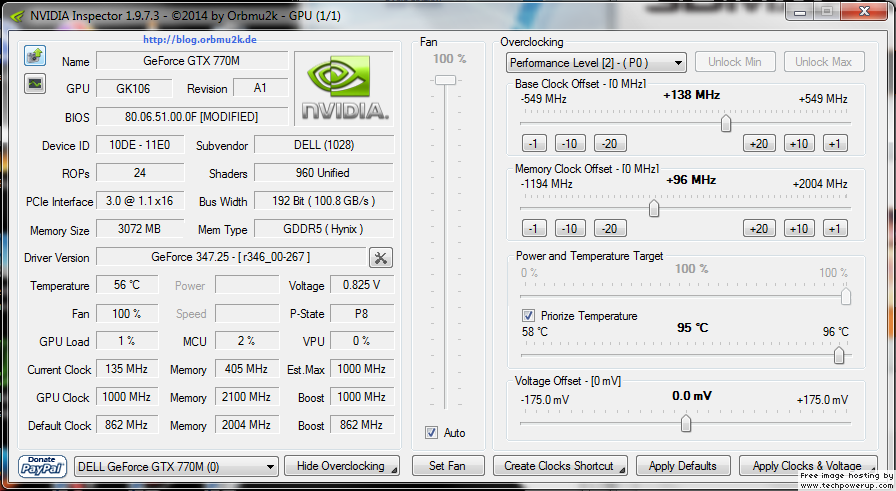Click the Unlock Min button
Screen dimensions: 896x491
click(735, 62)
